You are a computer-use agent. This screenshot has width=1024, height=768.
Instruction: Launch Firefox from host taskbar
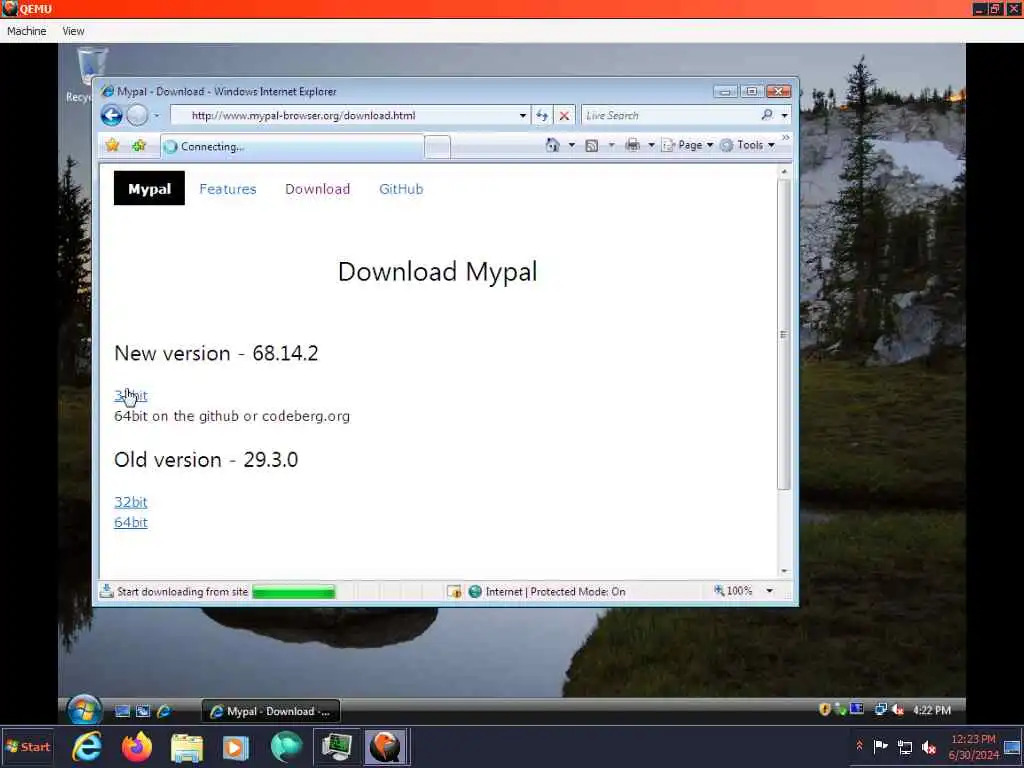coord(136,747)
